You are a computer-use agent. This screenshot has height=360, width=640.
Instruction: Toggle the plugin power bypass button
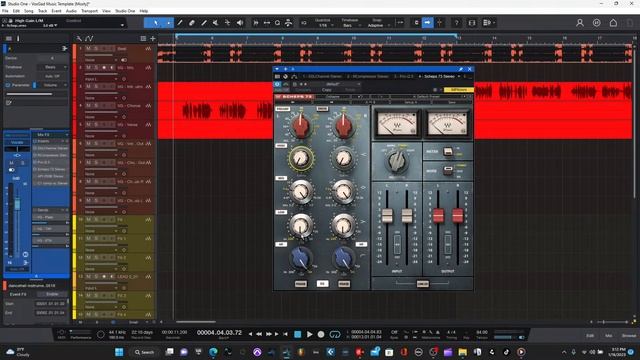[277, 84]
